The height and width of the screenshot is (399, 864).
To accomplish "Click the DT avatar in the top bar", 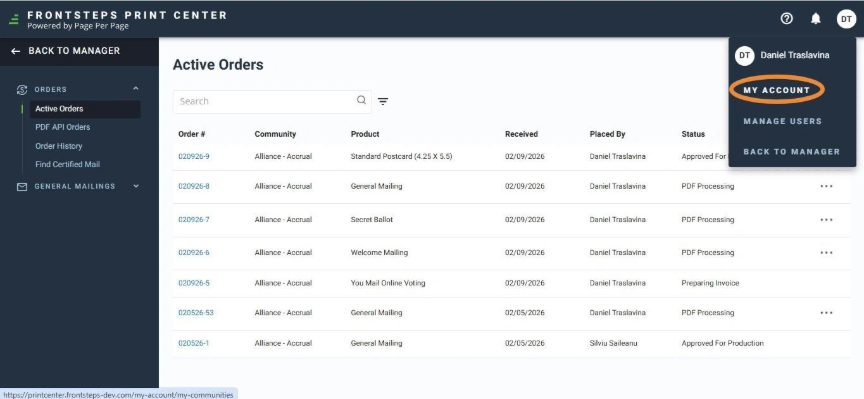I will click(x=846, y=19).
